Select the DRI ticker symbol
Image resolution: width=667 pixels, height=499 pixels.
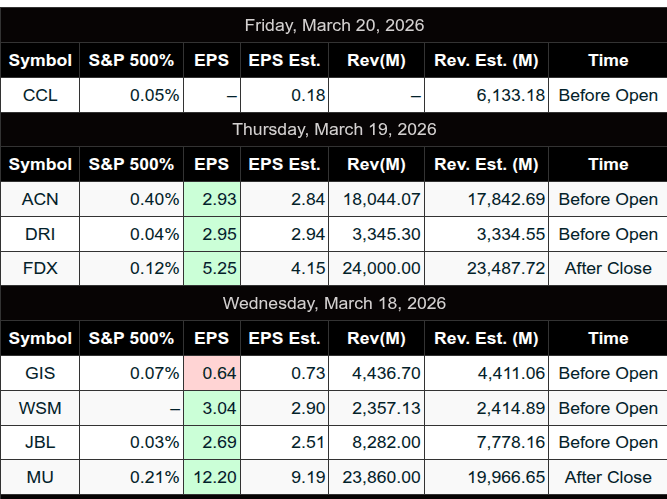pyautogui.click(x=40, y=234)
